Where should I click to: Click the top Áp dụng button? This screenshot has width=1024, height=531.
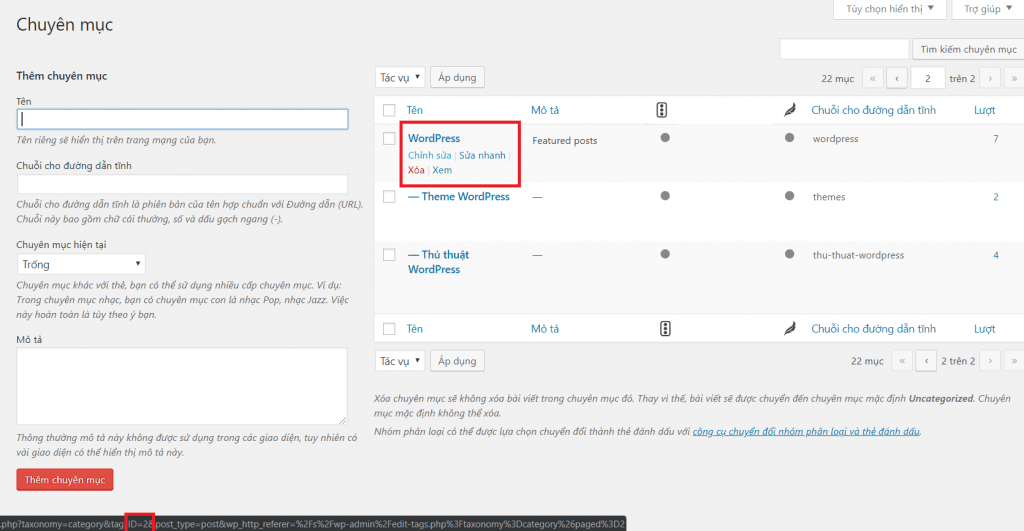[x=457, y=77]
